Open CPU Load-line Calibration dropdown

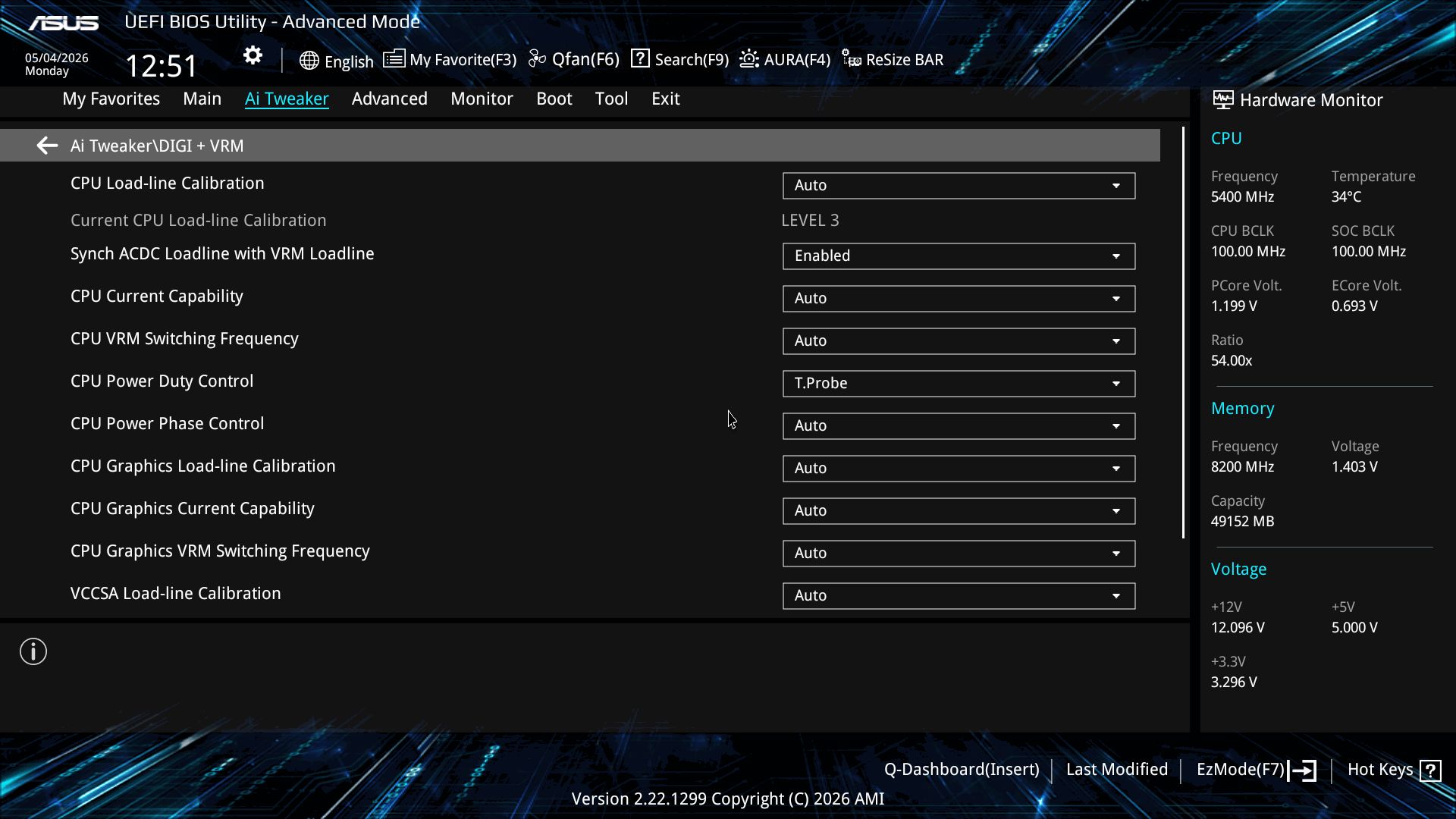click(x=959, y=186)
